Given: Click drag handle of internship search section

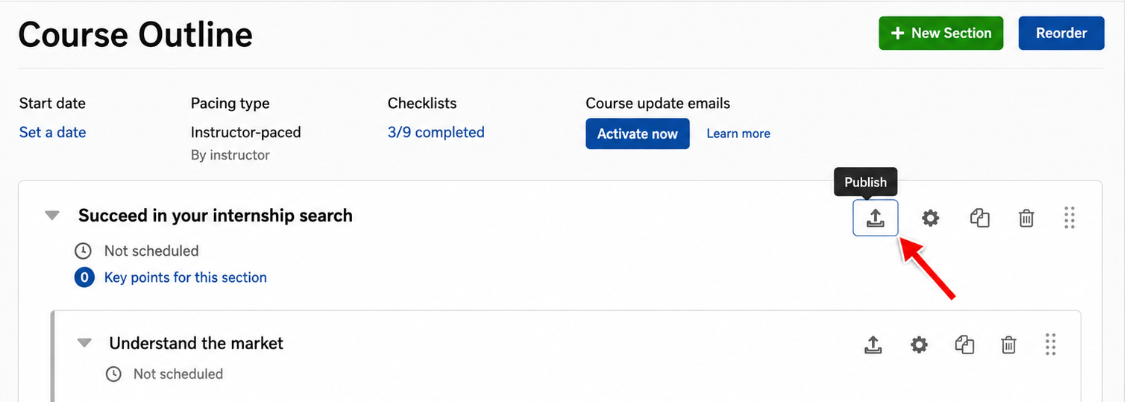Looking at the screenshot, I should click(1069, 218).
